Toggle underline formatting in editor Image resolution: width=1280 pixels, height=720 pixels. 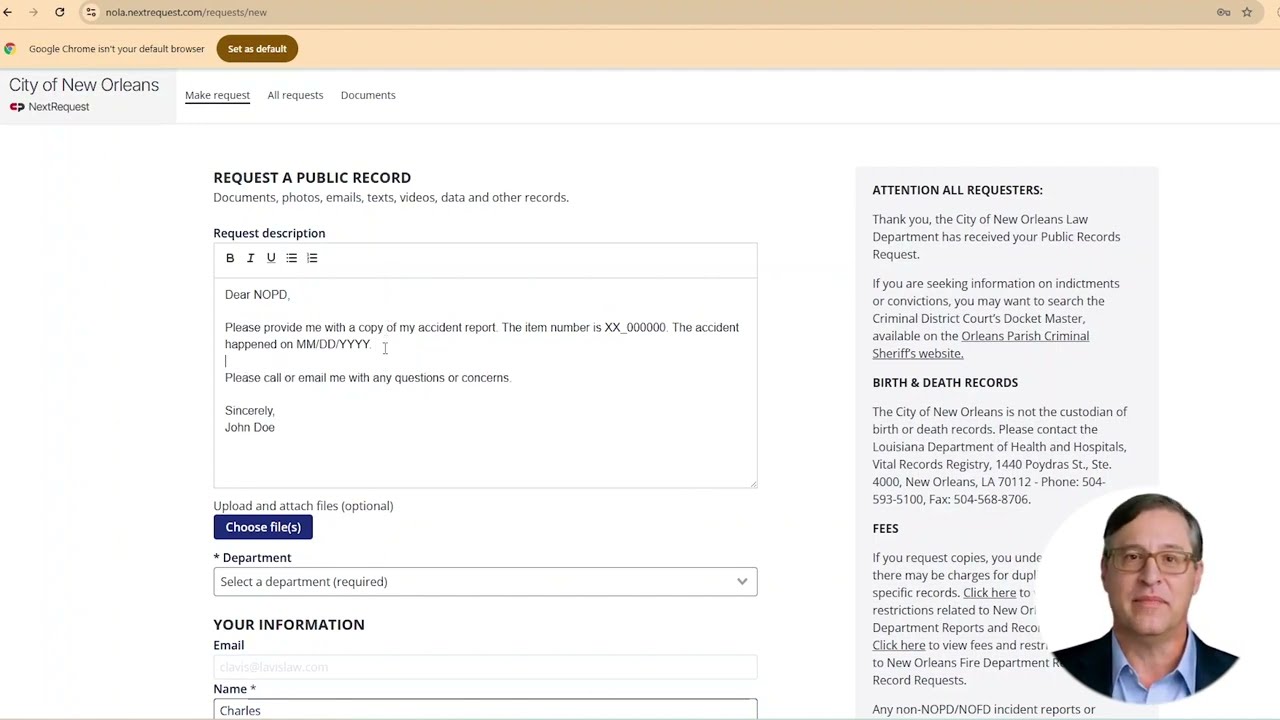tap(271, 258)
